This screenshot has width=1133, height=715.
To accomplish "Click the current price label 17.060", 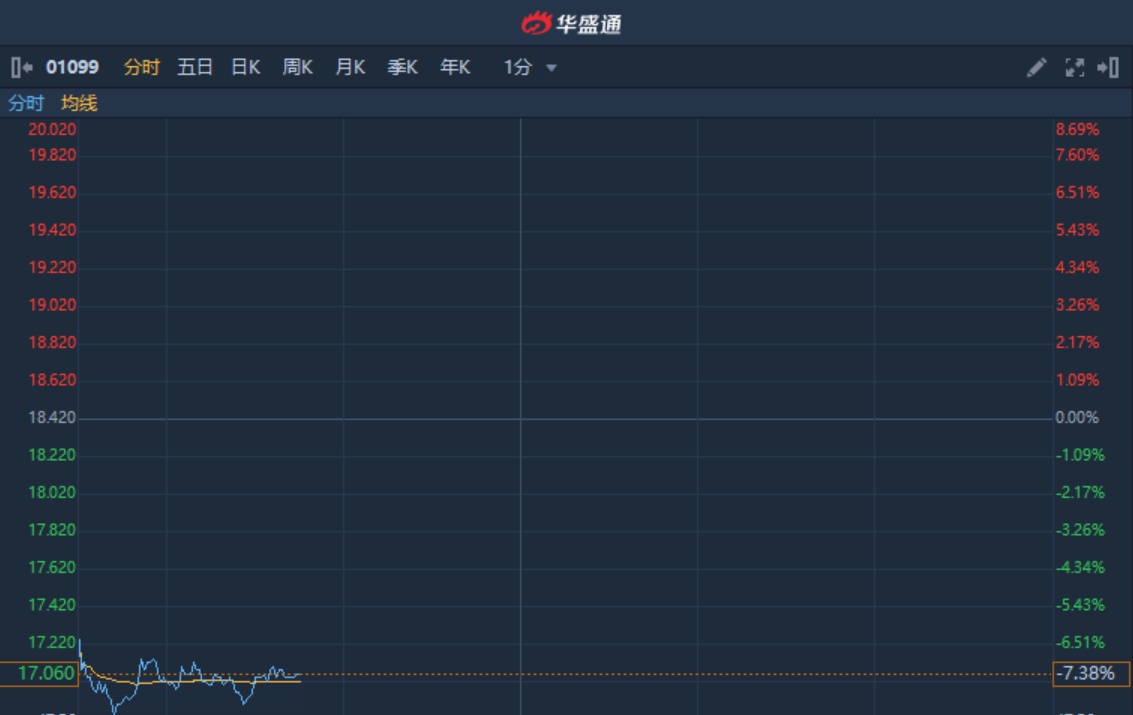I will pos(46,673).
